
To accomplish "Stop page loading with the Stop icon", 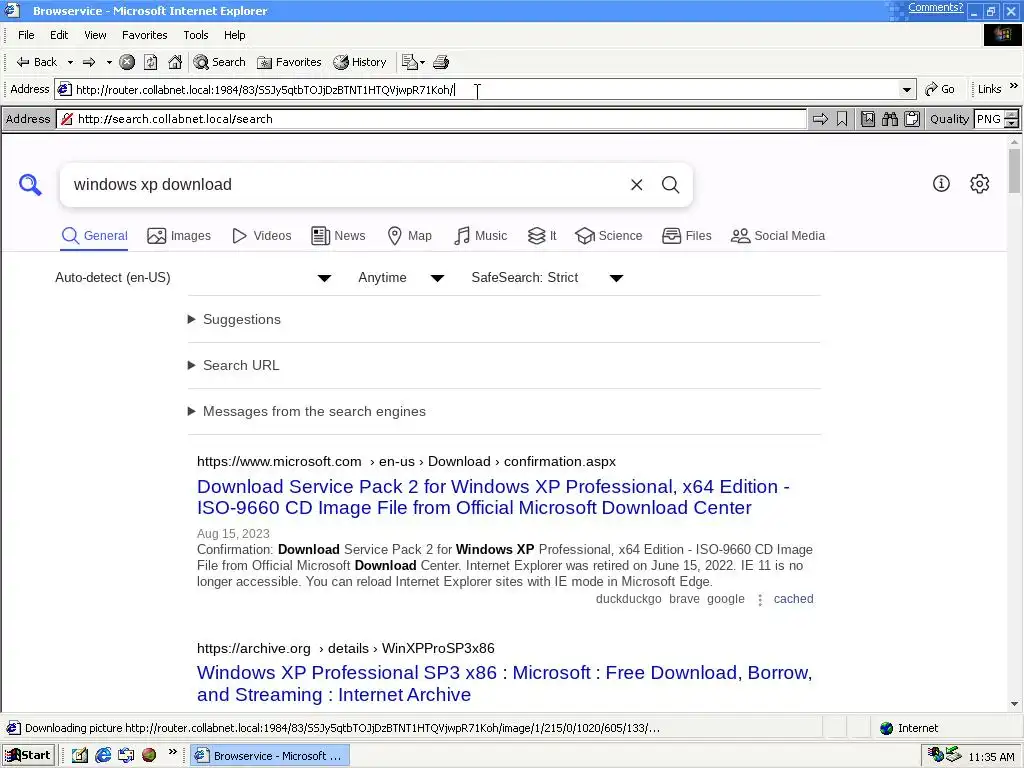I will pyautogui.click(x=127, y=62).
